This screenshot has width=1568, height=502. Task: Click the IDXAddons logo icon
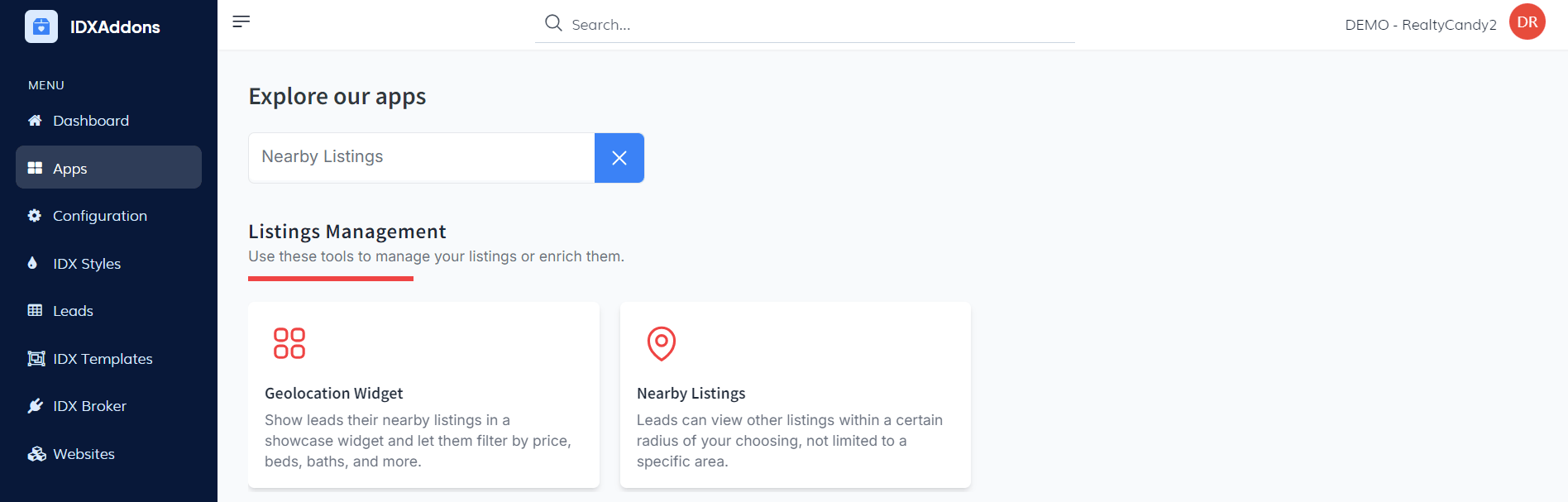[x=41, y=26]
